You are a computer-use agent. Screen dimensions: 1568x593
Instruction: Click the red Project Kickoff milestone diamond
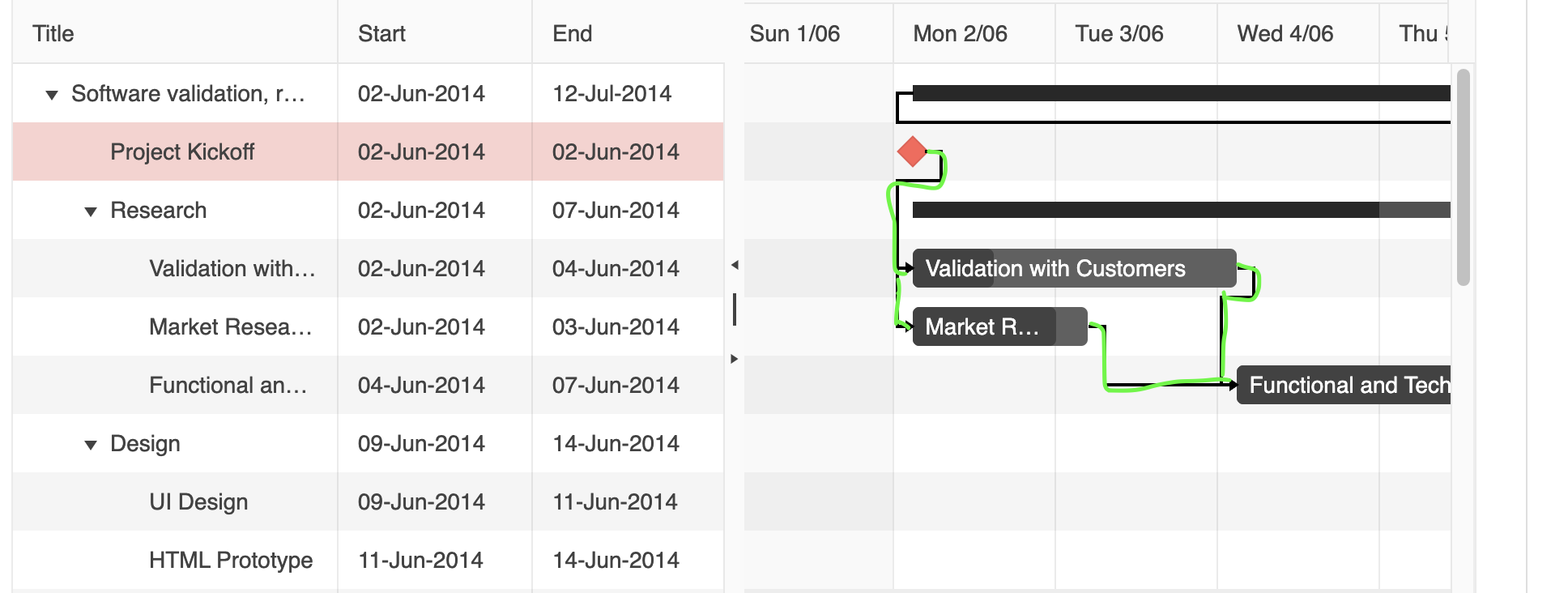click(x=912, y=151)
